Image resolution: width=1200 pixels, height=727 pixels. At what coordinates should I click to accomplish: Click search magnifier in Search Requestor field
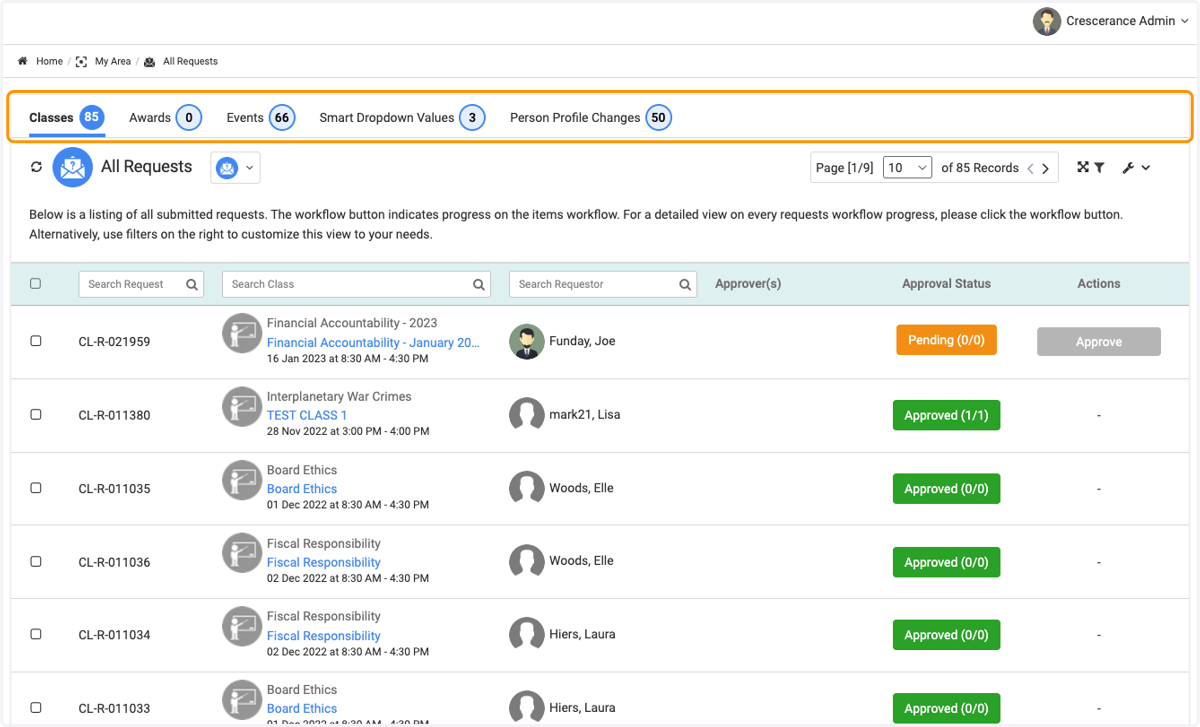[x=685, y=284]
